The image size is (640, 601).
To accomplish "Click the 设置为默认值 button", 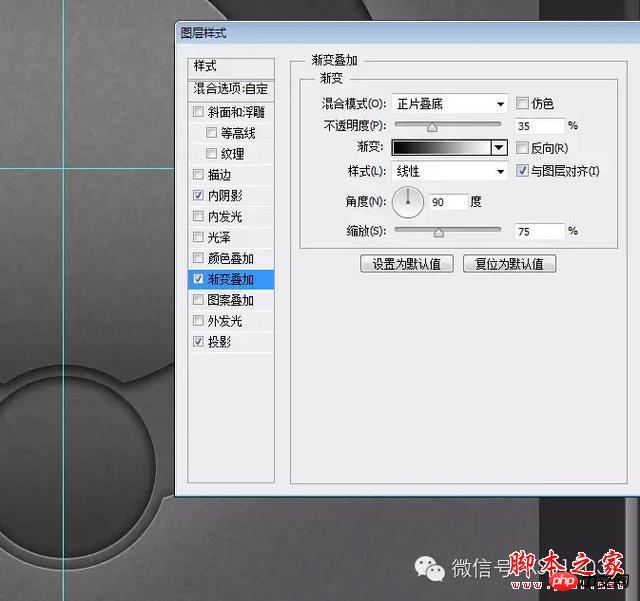I will tap(407, 264).
